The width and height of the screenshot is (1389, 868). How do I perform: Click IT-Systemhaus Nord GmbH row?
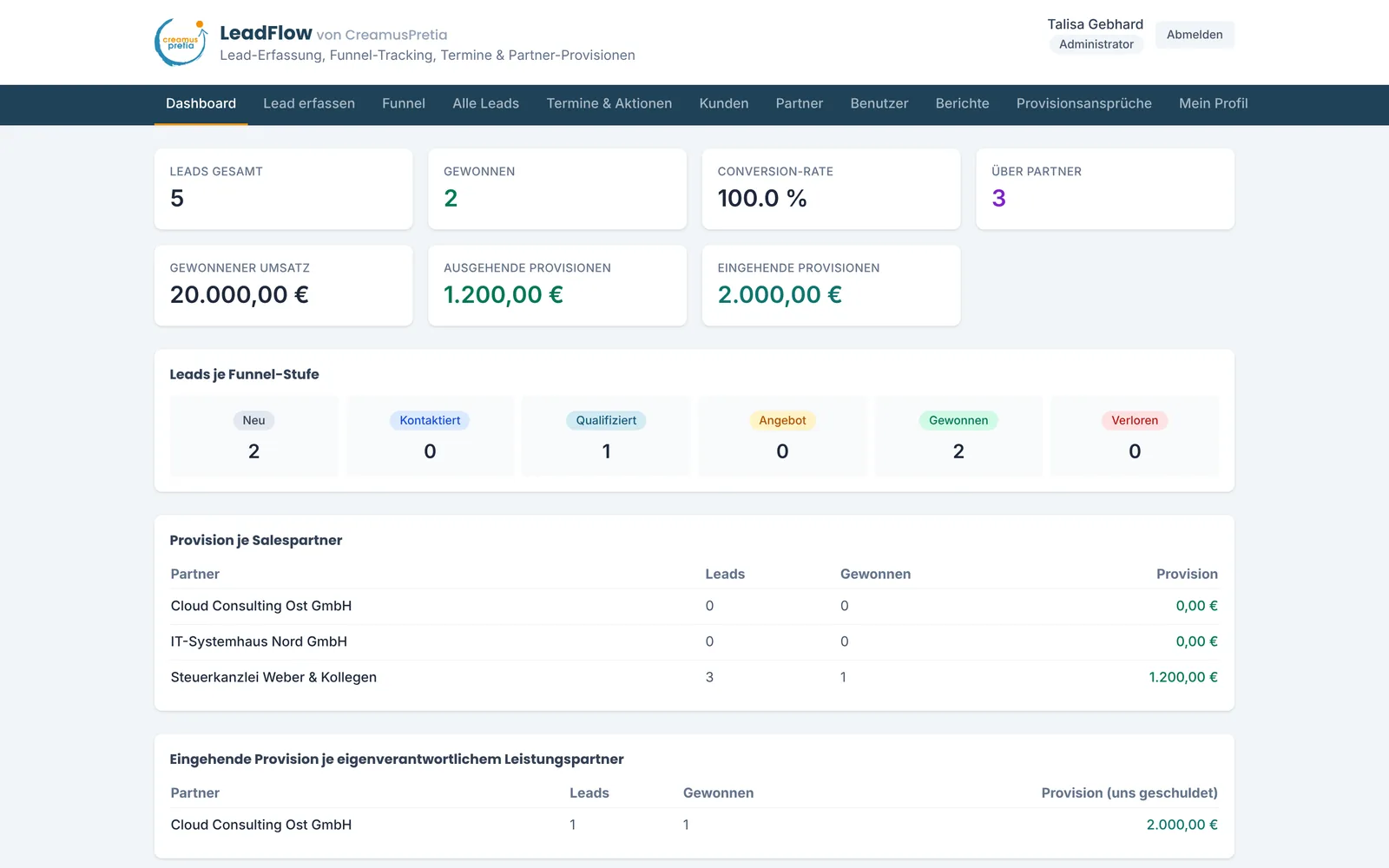(x=694, y=641)
